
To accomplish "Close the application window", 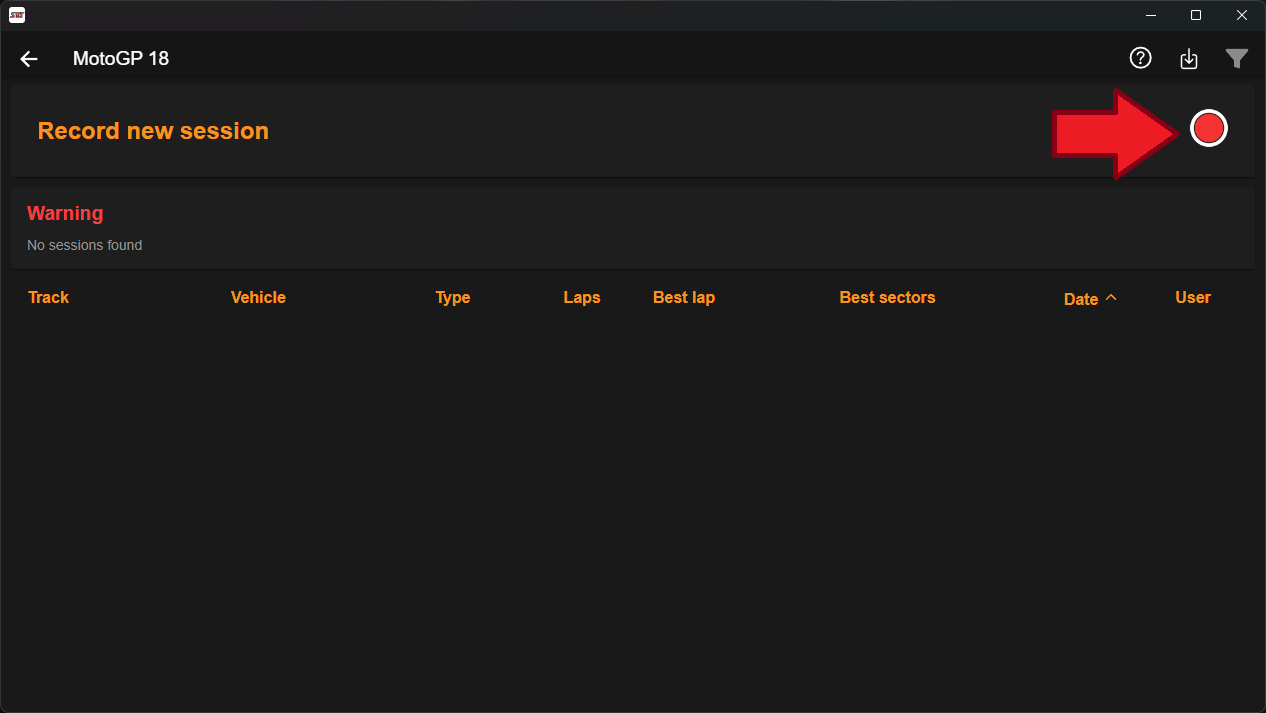I will click(1242, 15).
